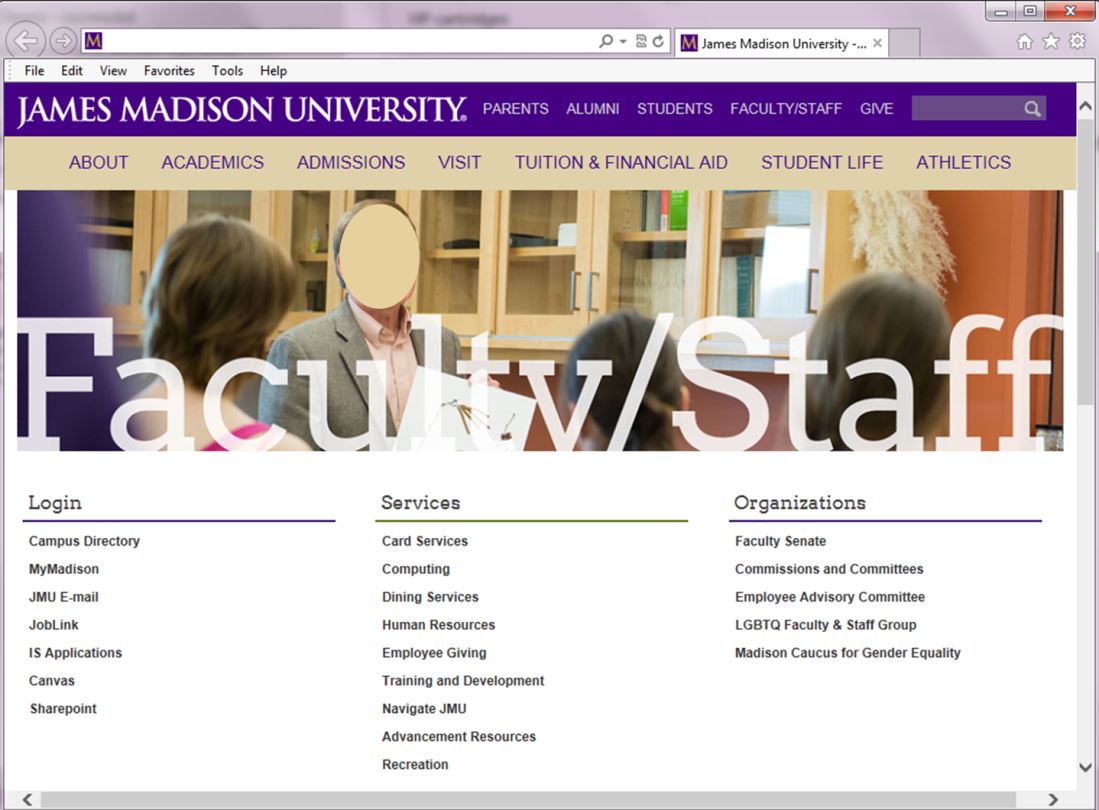Click the vertical scrollbar down arrow
The image size is (1099, 810).
pos(1085,767)
